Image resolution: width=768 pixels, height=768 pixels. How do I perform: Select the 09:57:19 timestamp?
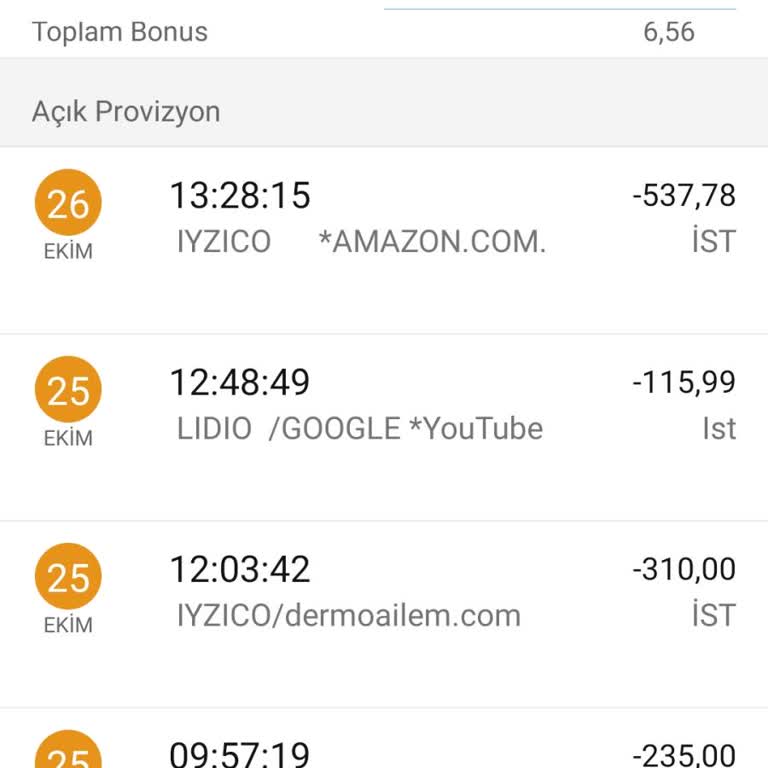[240, 753]
